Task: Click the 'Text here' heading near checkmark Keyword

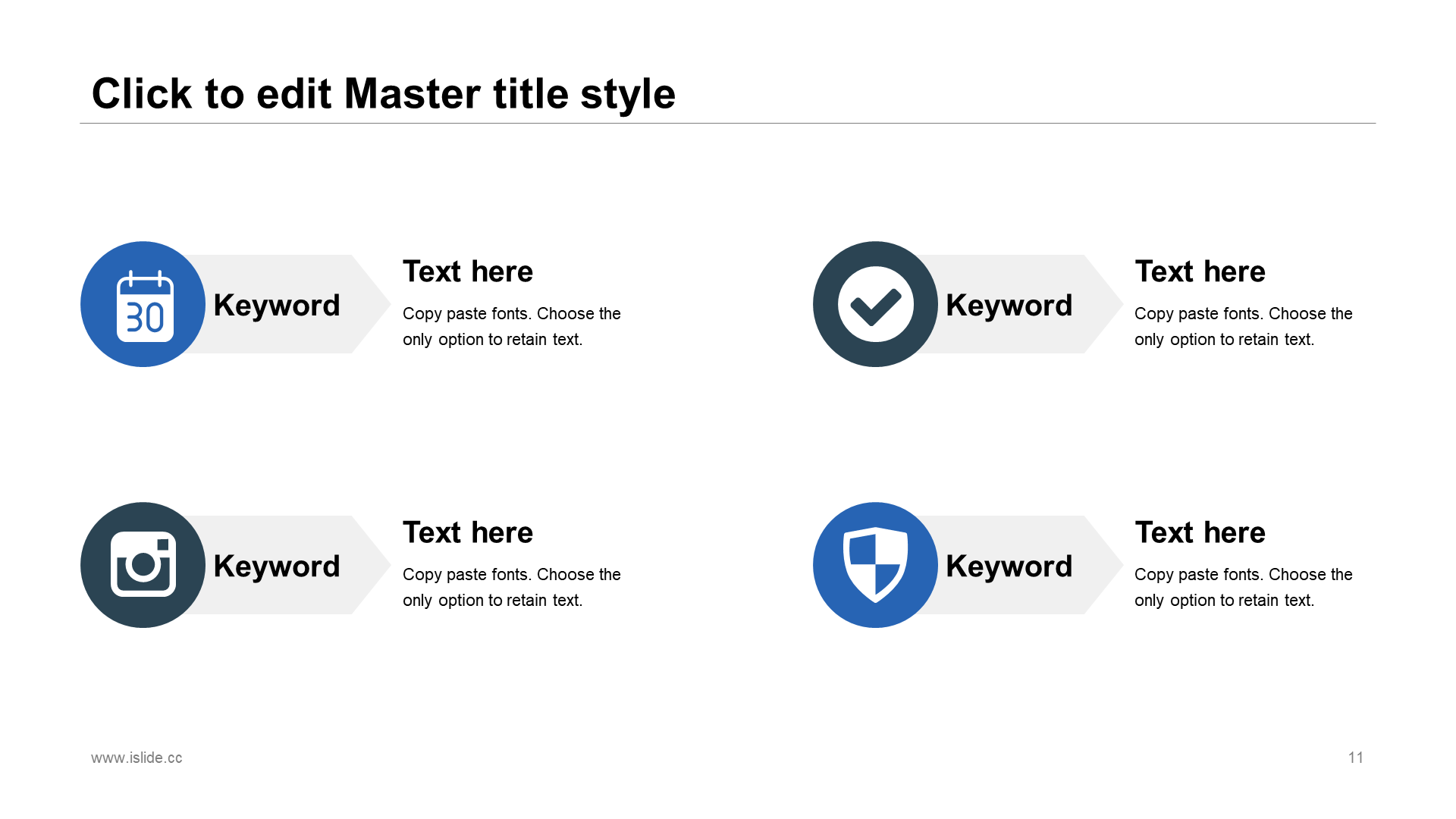Action: pyautogui.click(x=1200, y=271)
